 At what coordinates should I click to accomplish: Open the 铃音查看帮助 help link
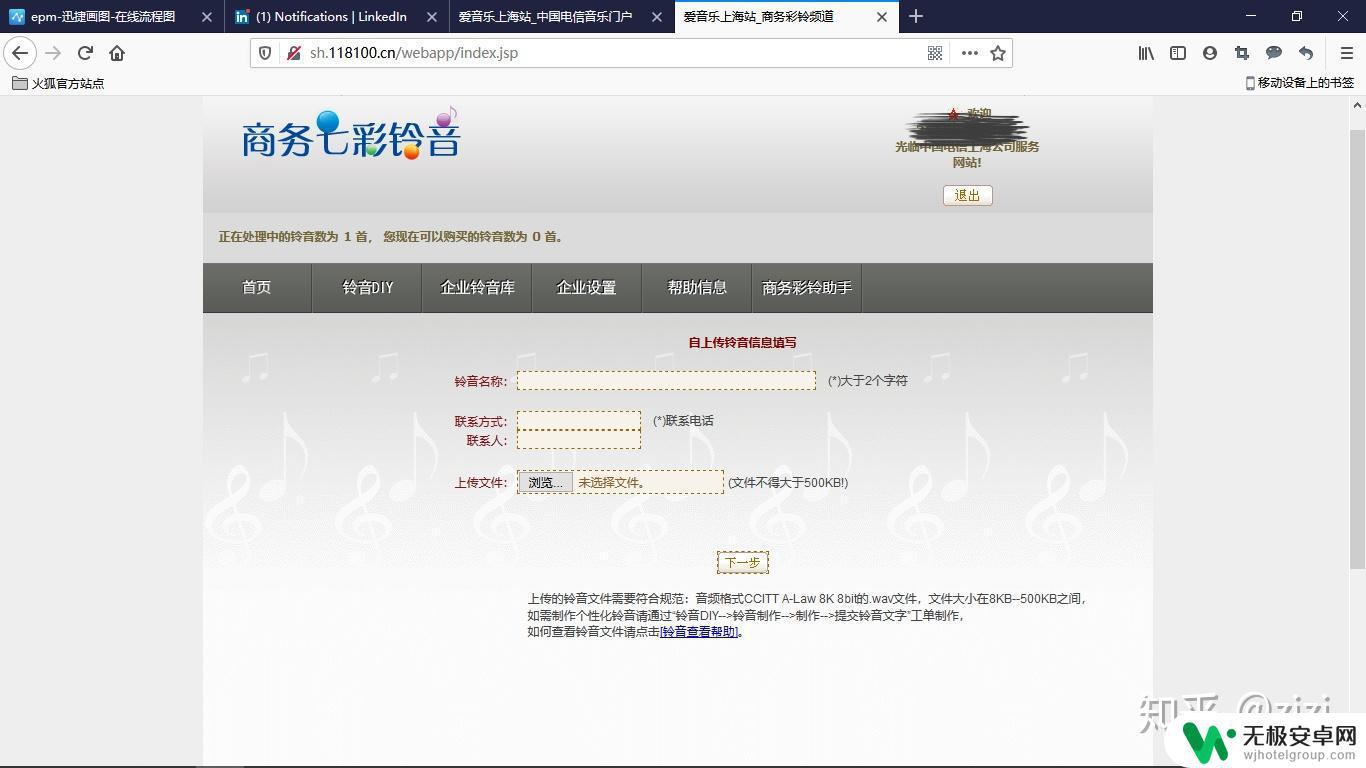(699, 632)
